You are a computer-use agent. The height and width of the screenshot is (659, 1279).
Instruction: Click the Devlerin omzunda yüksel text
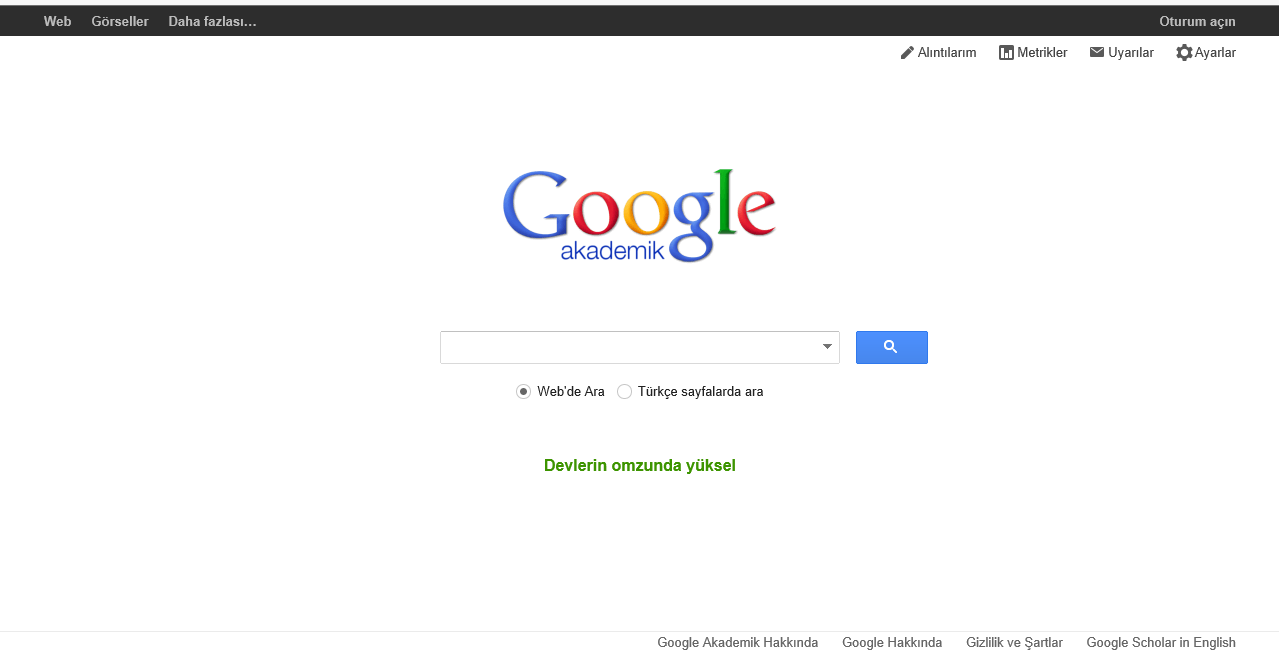click(640, 466)
